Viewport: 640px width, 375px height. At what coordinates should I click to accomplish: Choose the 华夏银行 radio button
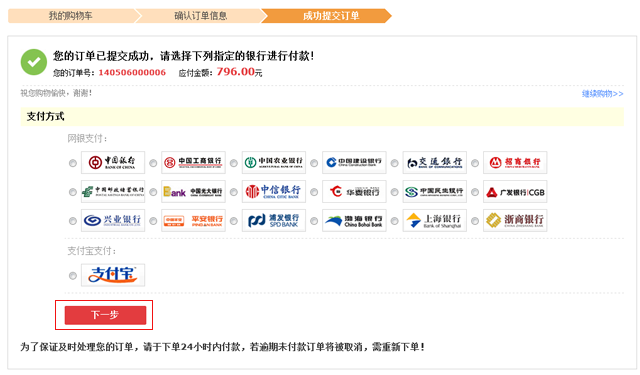pyautogui.click(x=314, y=192)
